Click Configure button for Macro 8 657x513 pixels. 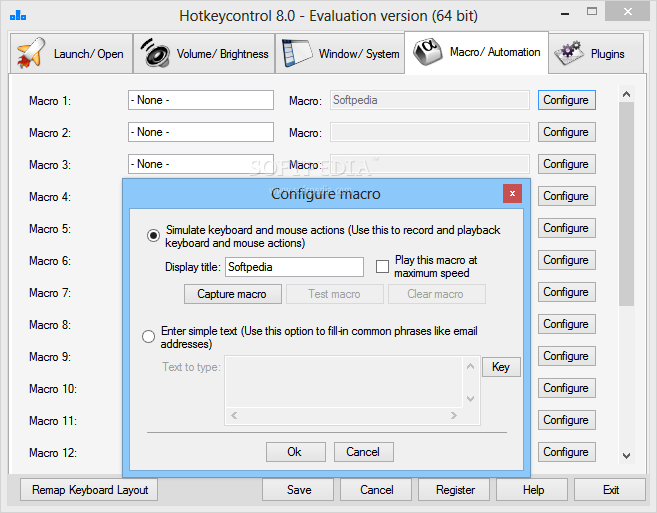pos(566,324)
